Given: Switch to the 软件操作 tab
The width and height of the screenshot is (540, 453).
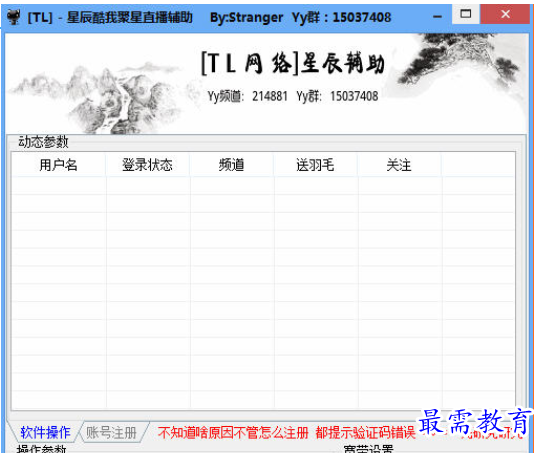Looking at the screenshot, I should pos(45,432).
